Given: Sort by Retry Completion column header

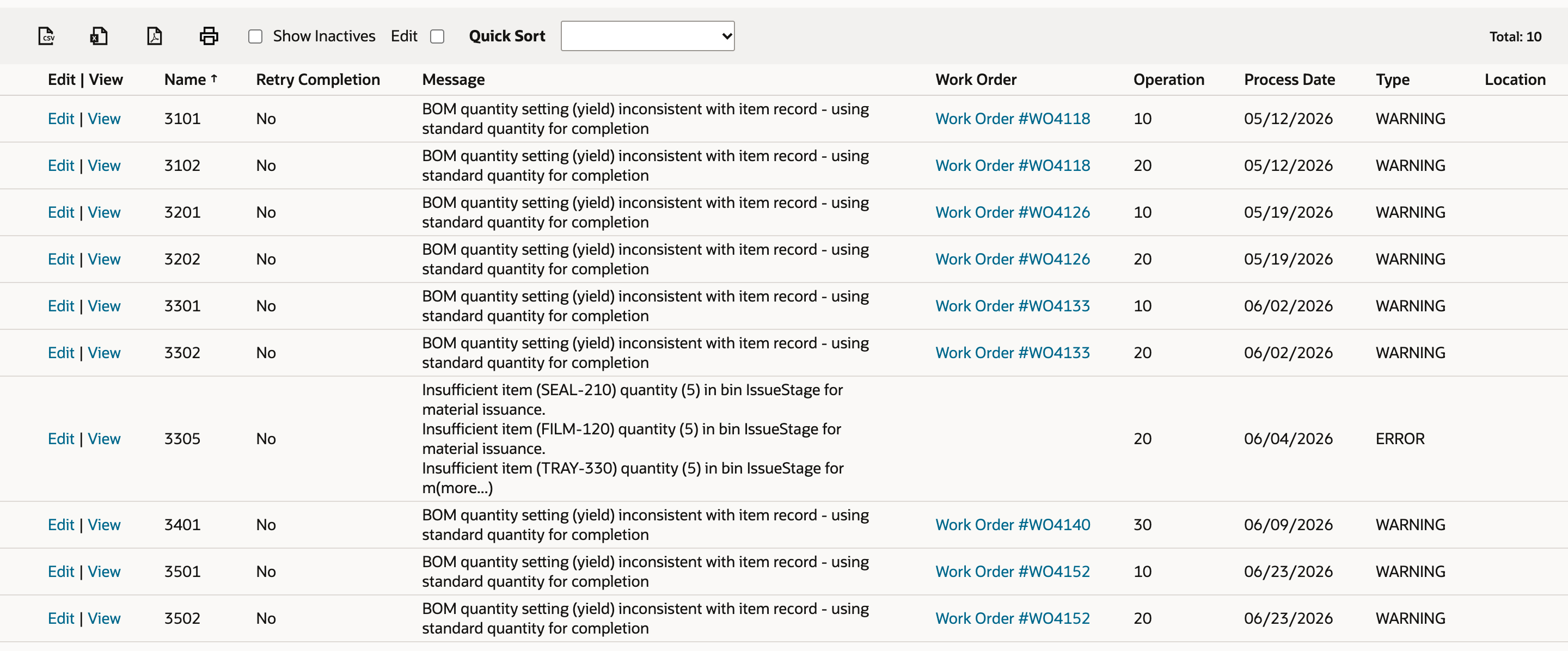Looking at the screenshot, I should point(318,79).
